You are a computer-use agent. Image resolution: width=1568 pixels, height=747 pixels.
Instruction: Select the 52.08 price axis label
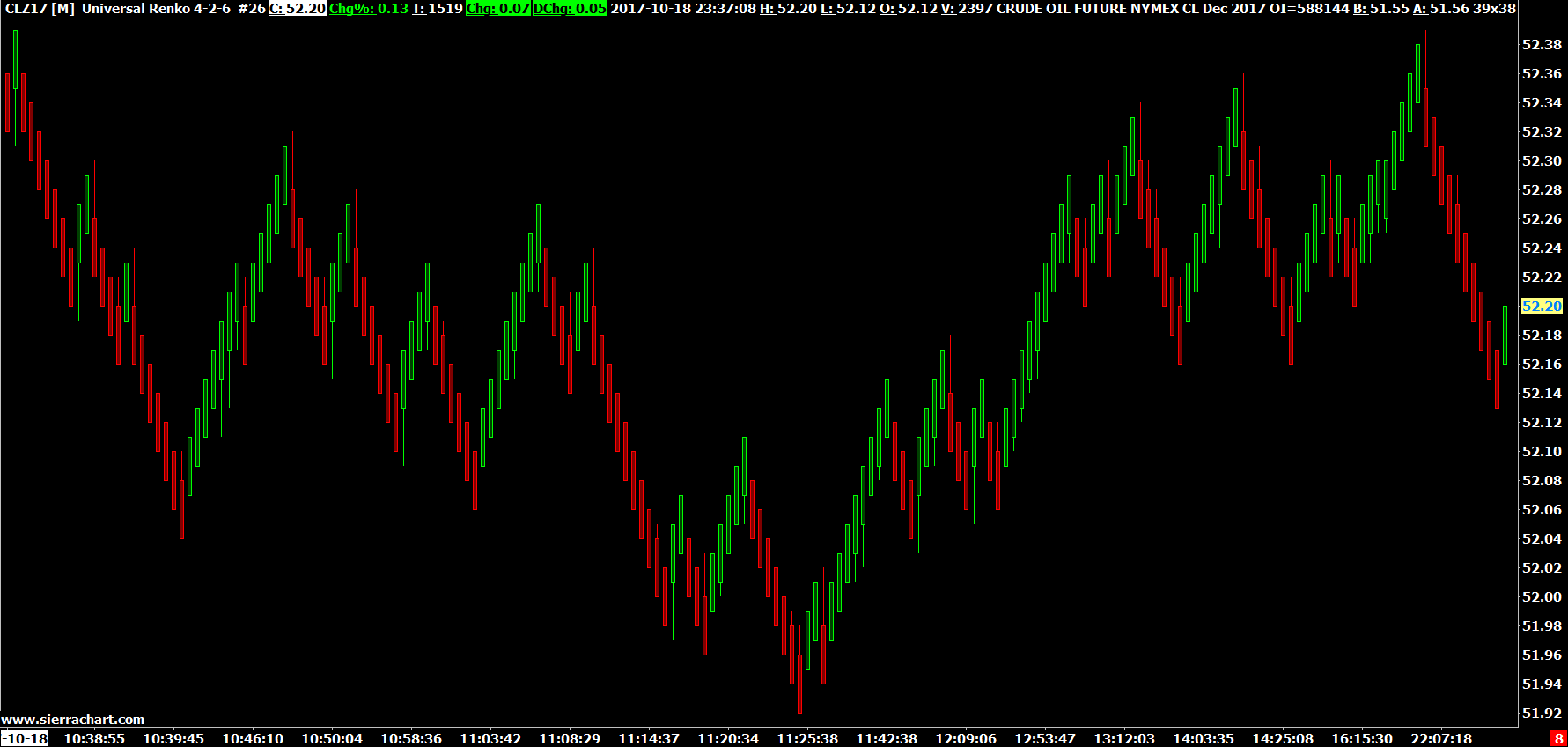pyautogui.click(x=1542, y=481)
